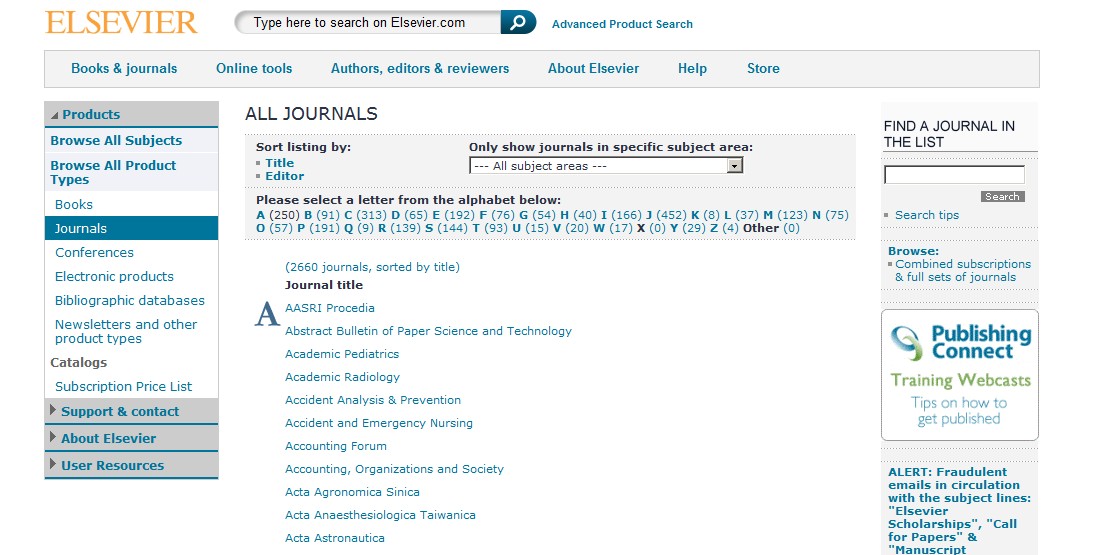Filter journals by letter W

coord(598,228)
